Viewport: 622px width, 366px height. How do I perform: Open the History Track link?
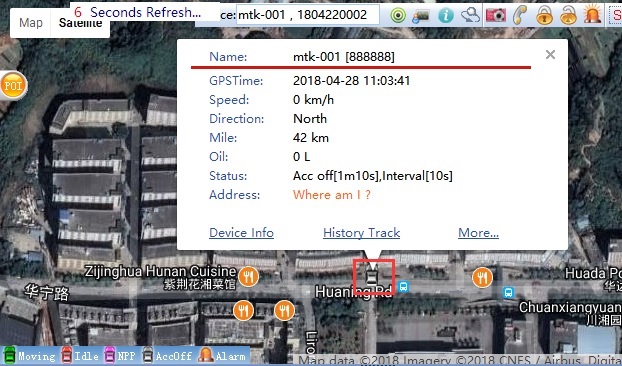tap(361, 233)
